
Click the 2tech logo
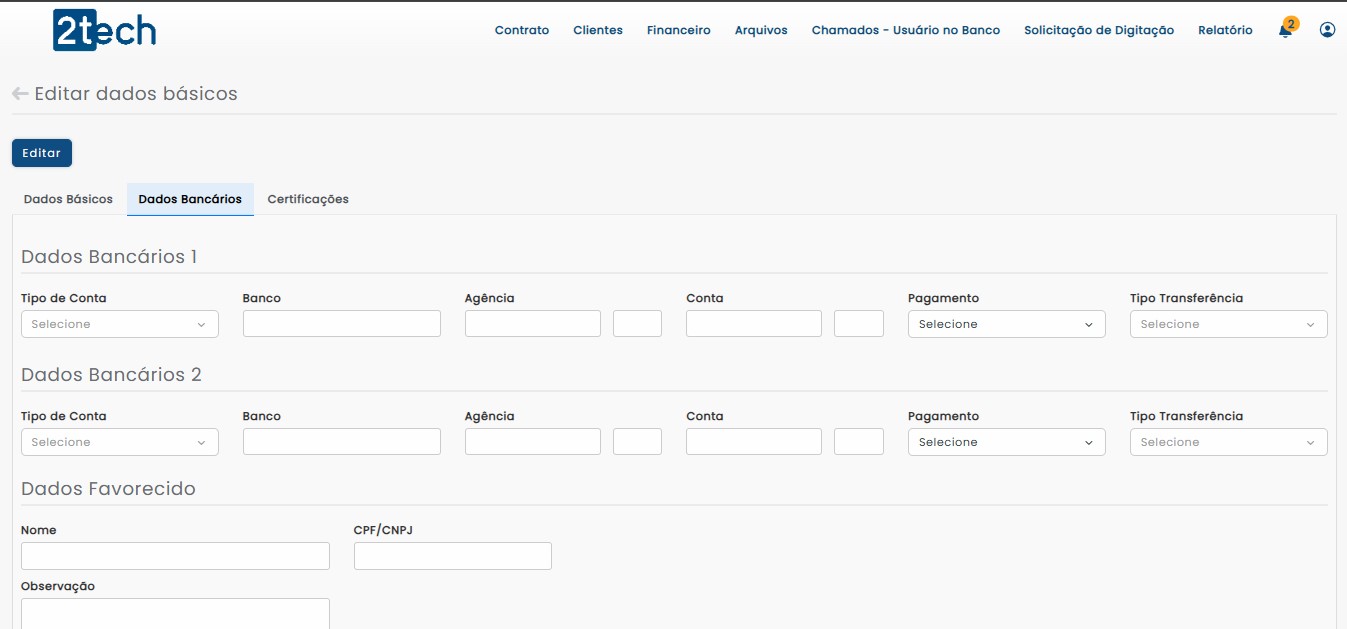coord(104,31)
